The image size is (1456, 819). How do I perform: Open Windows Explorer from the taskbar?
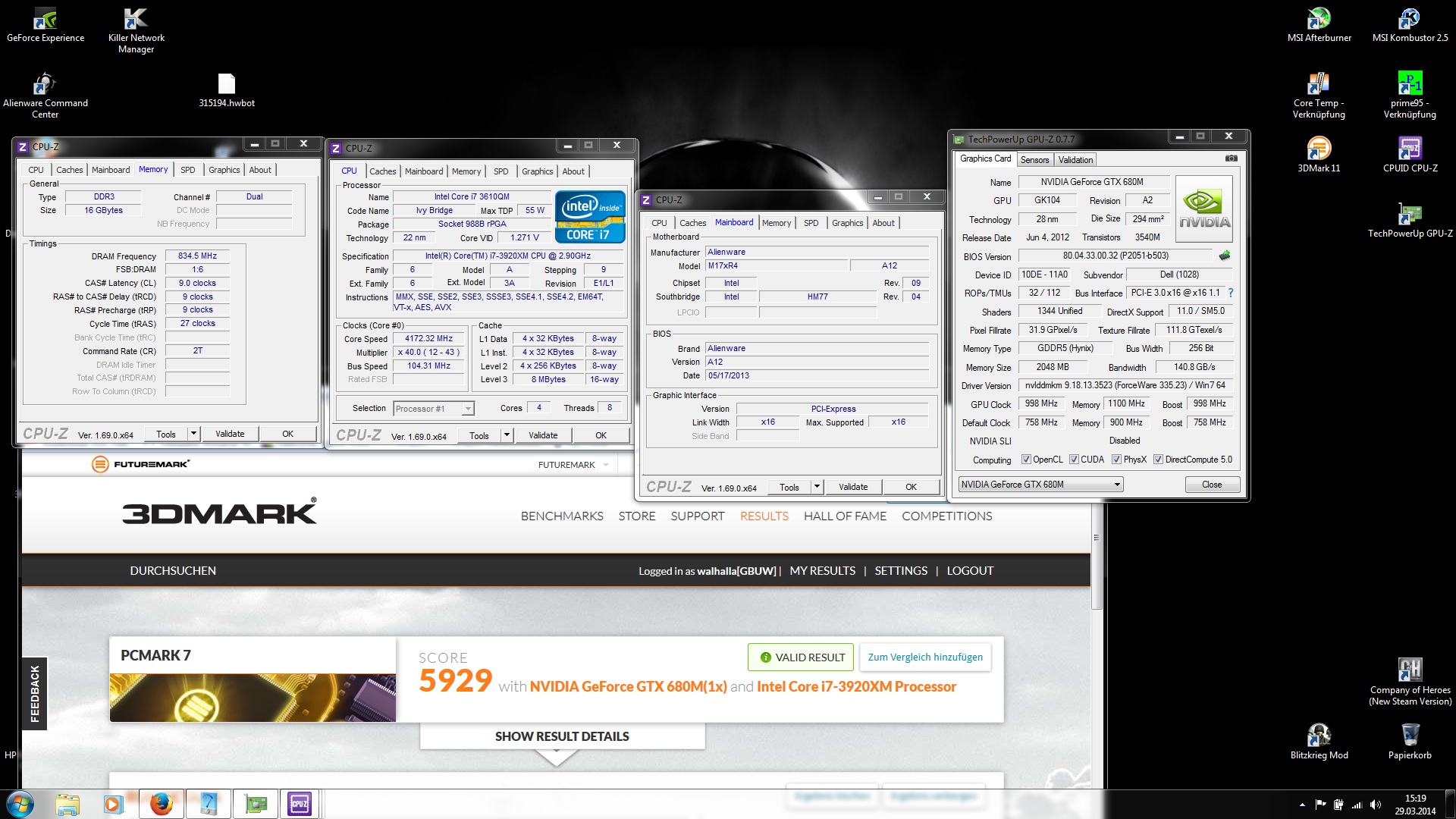pos(67,804)
